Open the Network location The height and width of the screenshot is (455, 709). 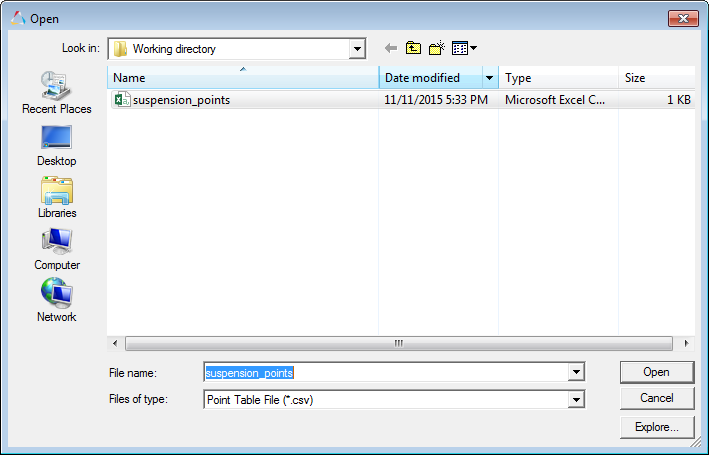click(x=57, y=301)
